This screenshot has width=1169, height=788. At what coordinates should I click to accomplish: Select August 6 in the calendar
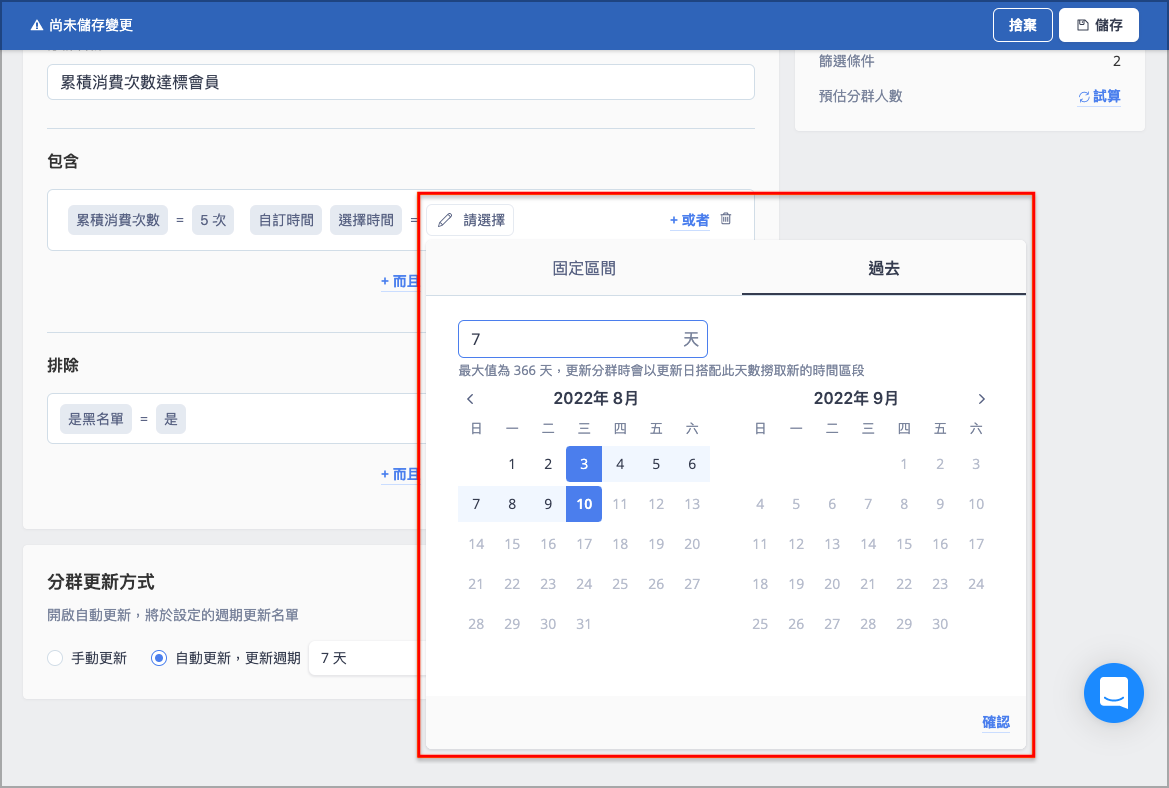[x=692, y=464]
